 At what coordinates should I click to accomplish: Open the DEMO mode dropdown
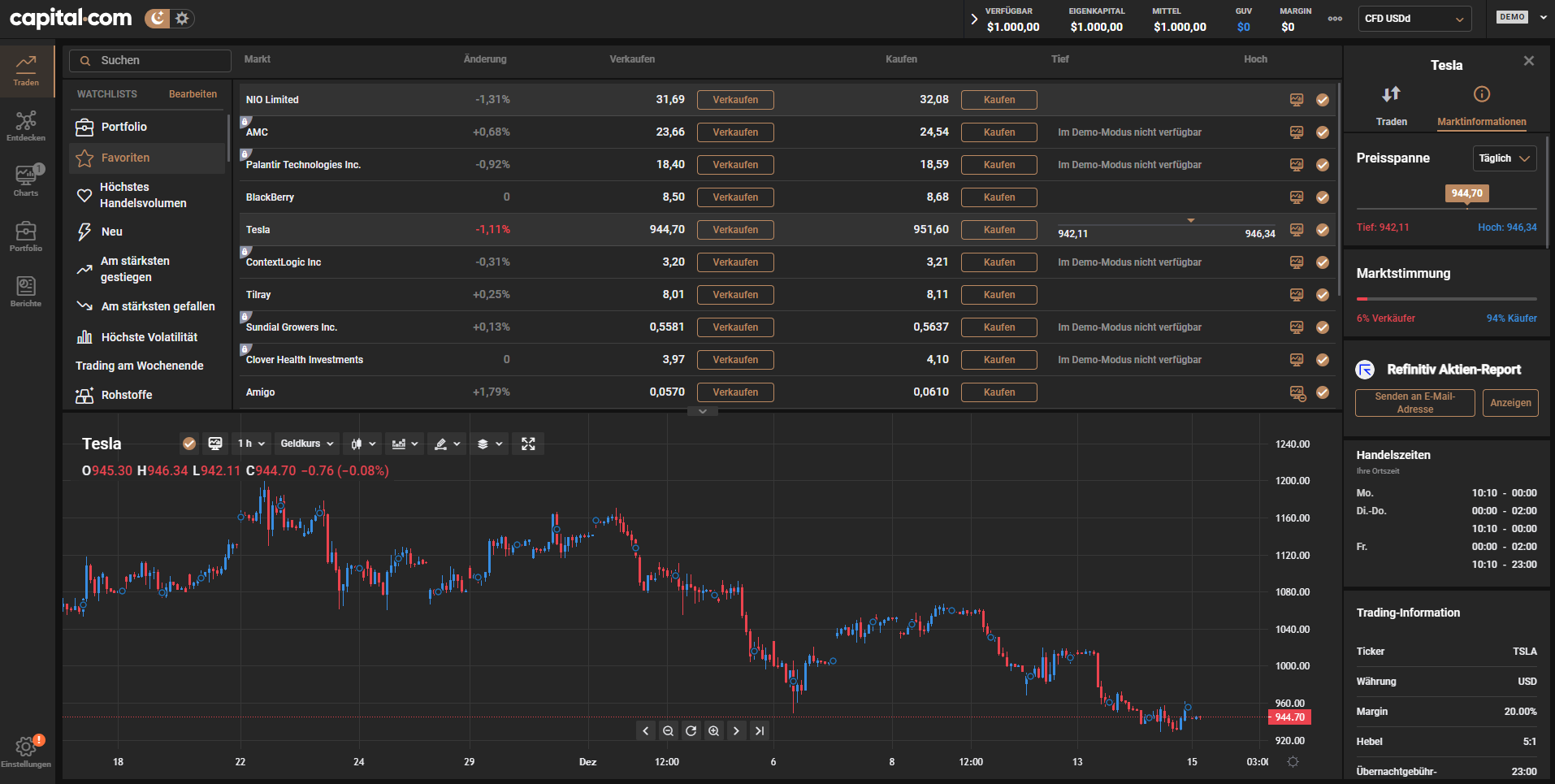tap(1522, 17)
